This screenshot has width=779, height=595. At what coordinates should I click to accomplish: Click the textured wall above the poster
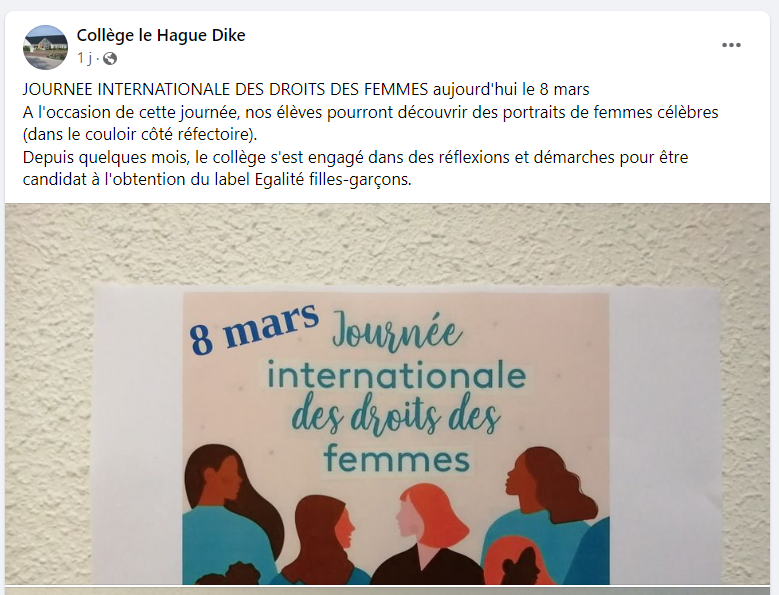coord(388,243)
